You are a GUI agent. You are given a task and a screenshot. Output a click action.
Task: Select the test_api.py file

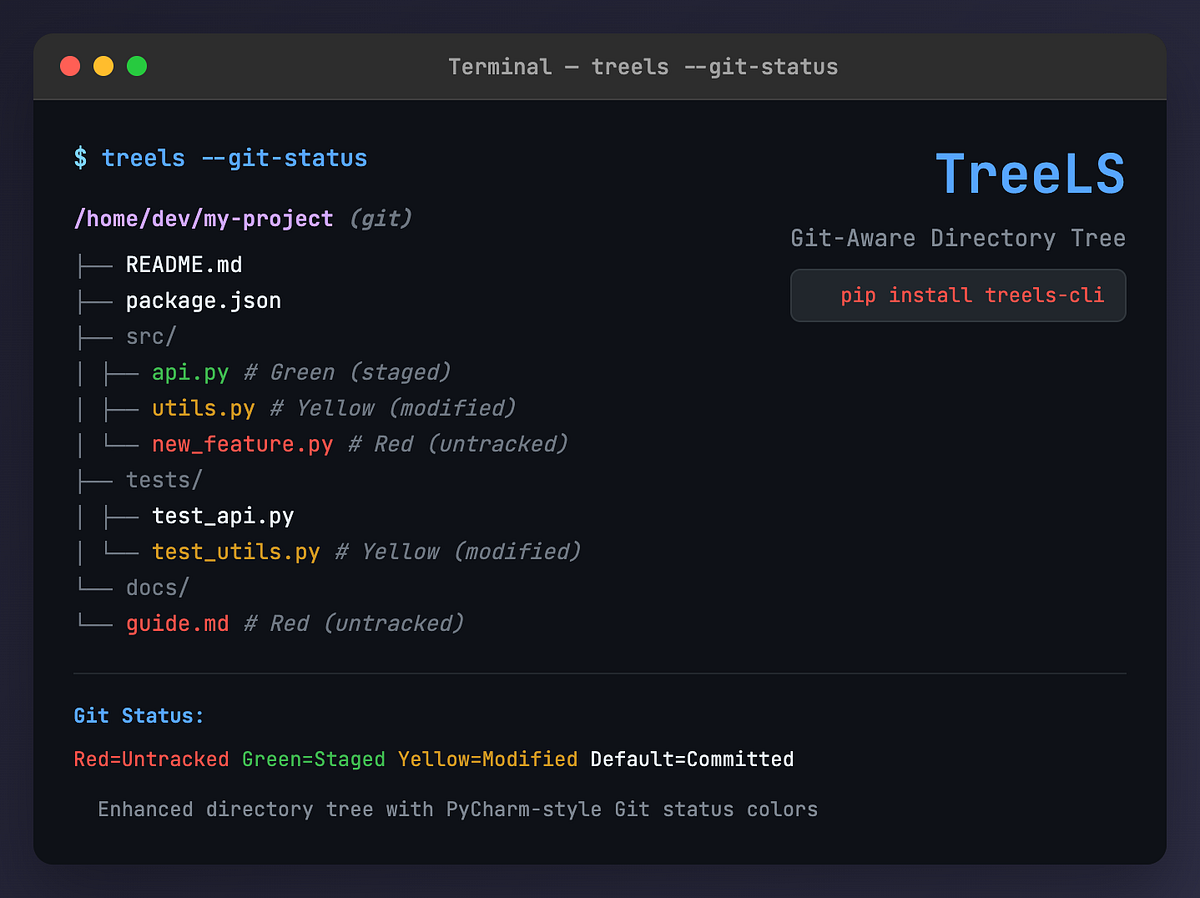coord(223,515)
